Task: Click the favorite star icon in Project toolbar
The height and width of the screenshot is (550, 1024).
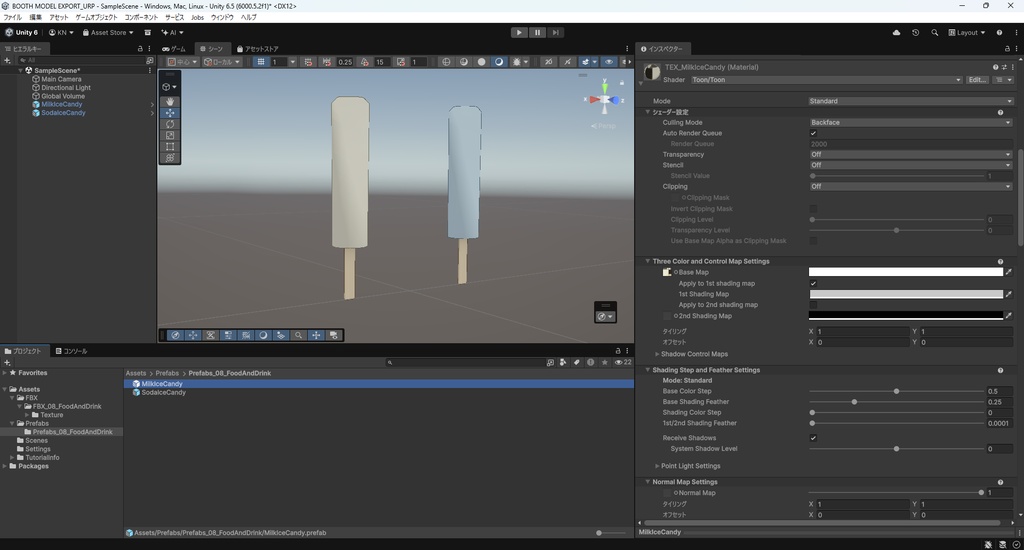Action: click(605, 362)
